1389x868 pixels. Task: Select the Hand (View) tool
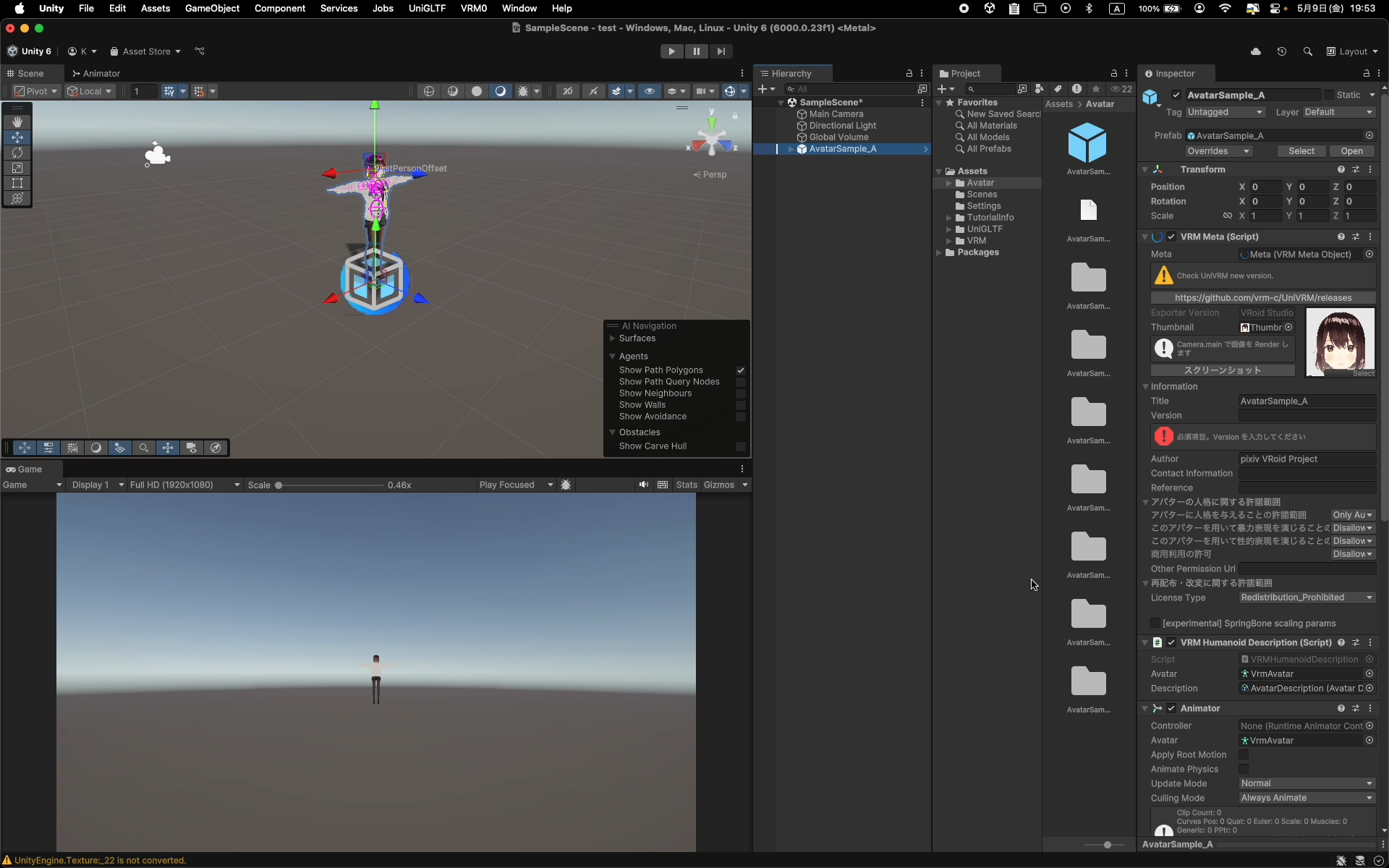pos(17,122)
